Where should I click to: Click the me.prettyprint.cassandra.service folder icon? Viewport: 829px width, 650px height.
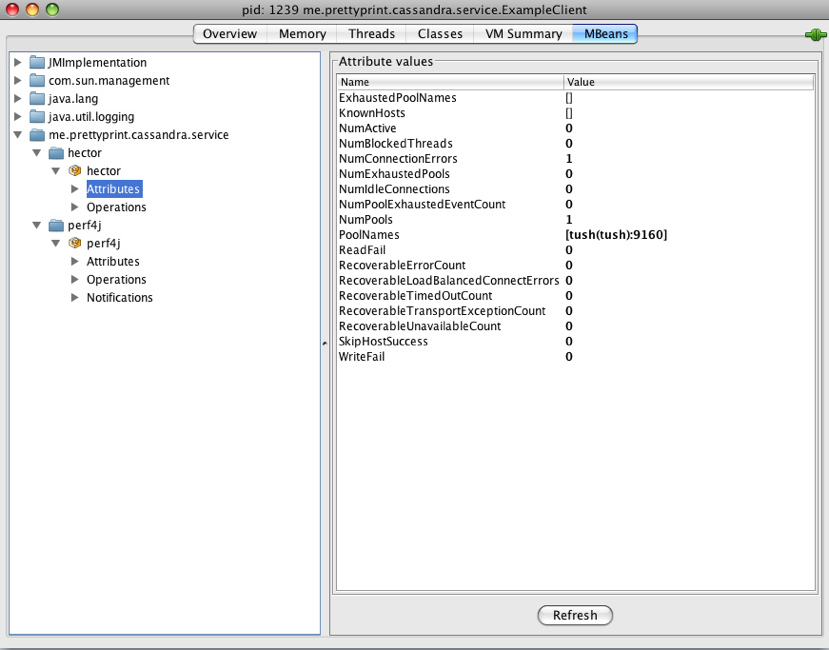37,134
